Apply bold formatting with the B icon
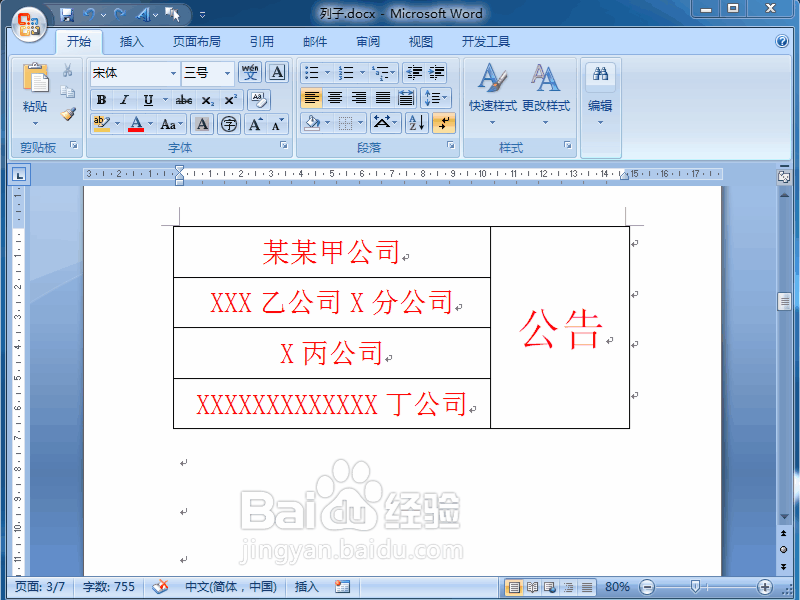The image size is (800, 600). pyautogui.click(x=101, y=100)
